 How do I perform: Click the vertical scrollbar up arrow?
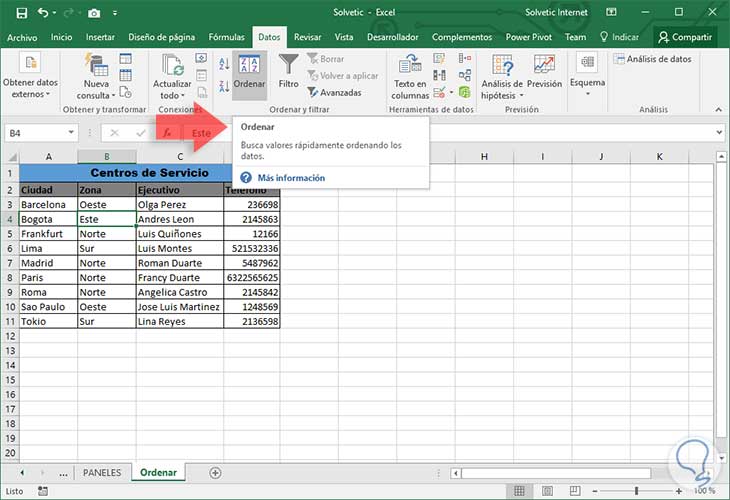click(721, 157)
